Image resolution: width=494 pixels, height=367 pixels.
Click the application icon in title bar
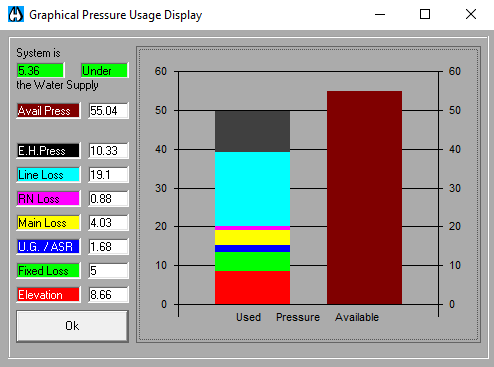16,15
